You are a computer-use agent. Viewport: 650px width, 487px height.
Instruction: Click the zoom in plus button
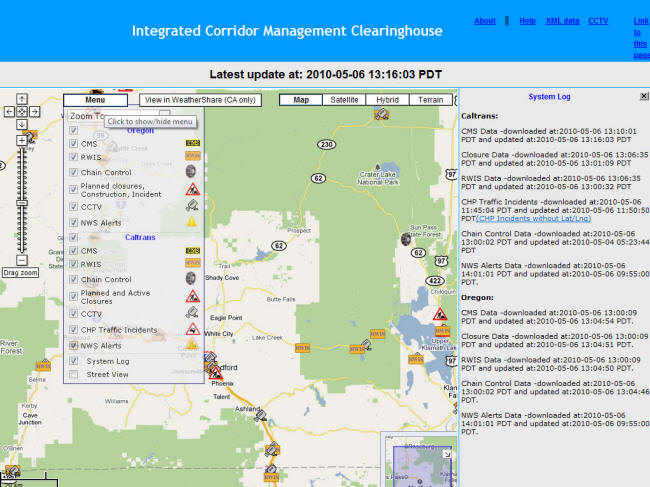click(x=22, y=141)
